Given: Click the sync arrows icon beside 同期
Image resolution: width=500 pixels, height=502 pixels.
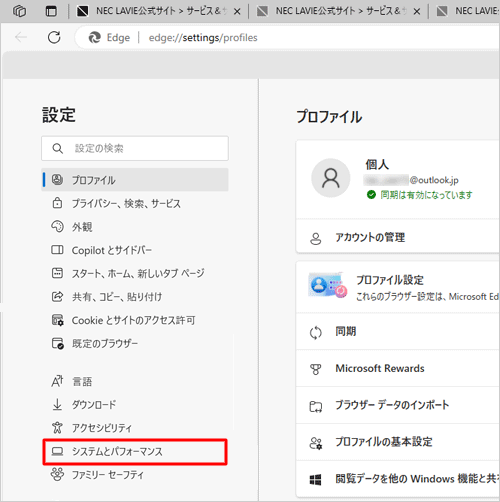Looking at the screenshot, I should pos(316,332).
